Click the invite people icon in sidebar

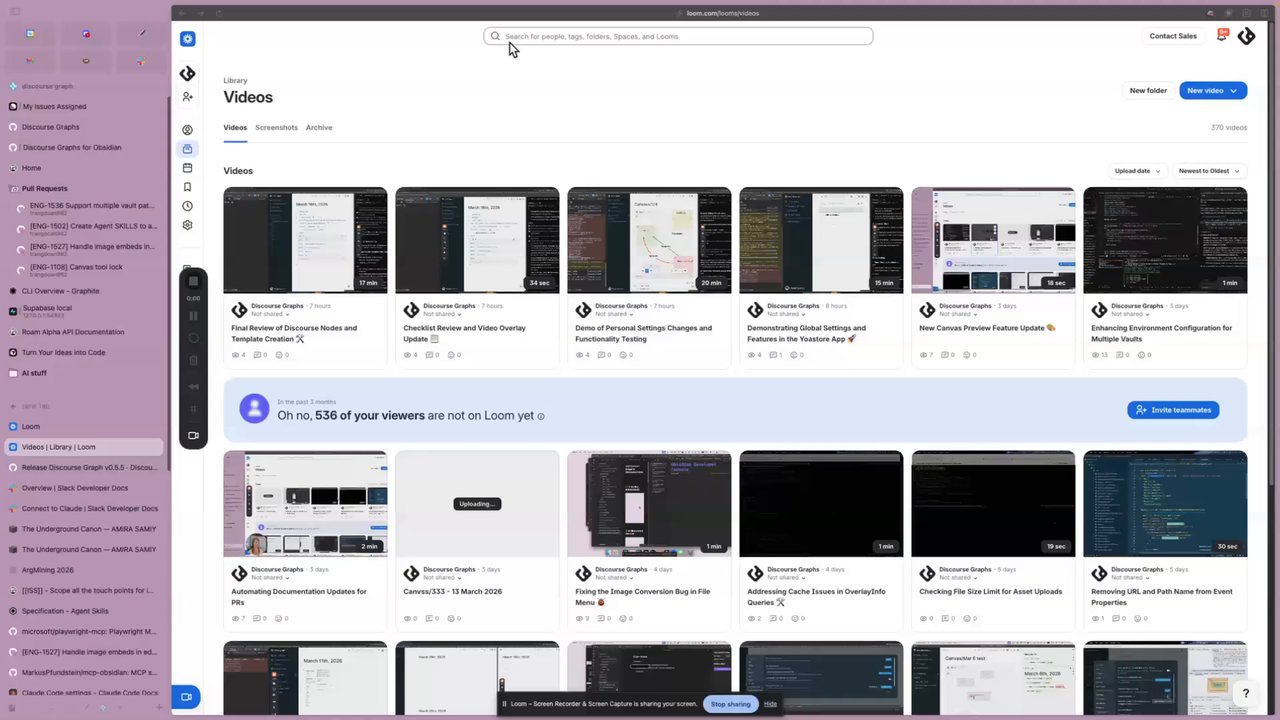coord(187,97)
